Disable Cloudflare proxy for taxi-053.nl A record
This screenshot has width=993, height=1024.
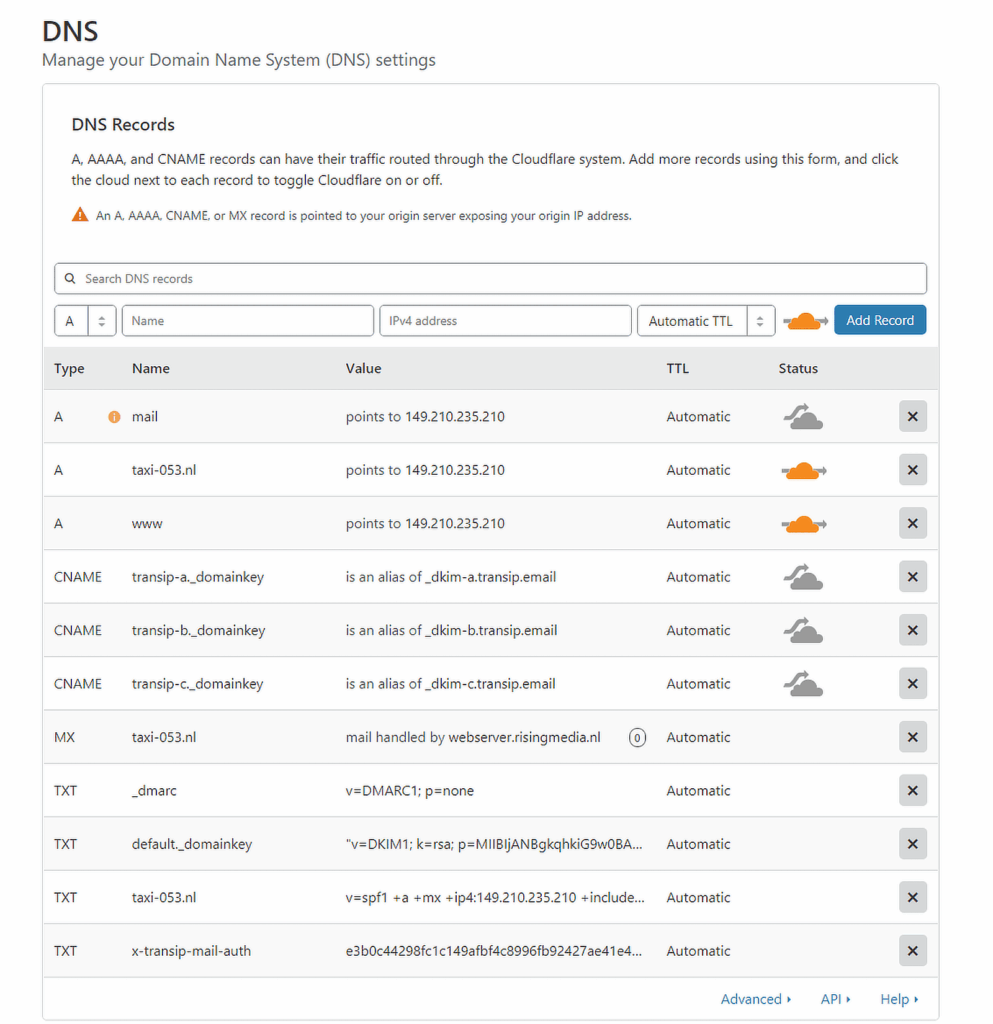pos(803,470)
